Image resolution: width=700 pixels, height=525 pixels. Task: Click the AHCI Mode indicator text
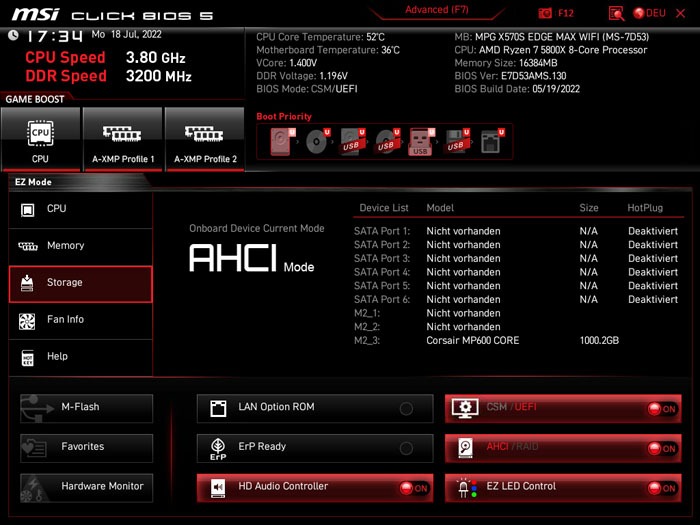pos(252,258)
